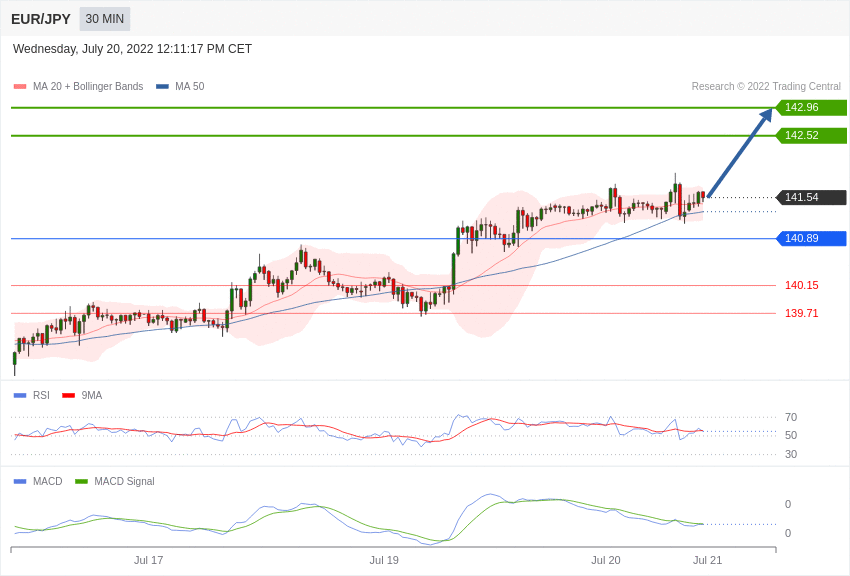The image size is (850, 576).
Task: Click the RSI 50 axis value
Action: (x=791, y=435)
